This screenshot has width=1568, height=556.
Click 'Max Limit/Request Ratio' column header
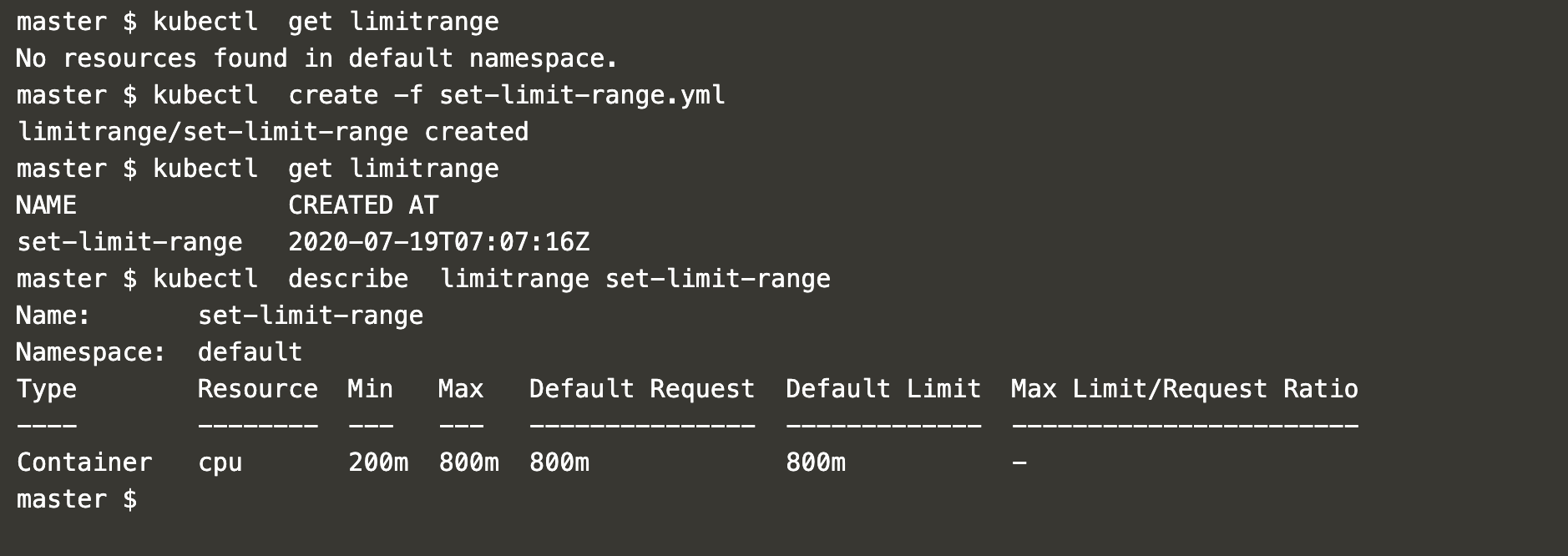point(1184,388)
